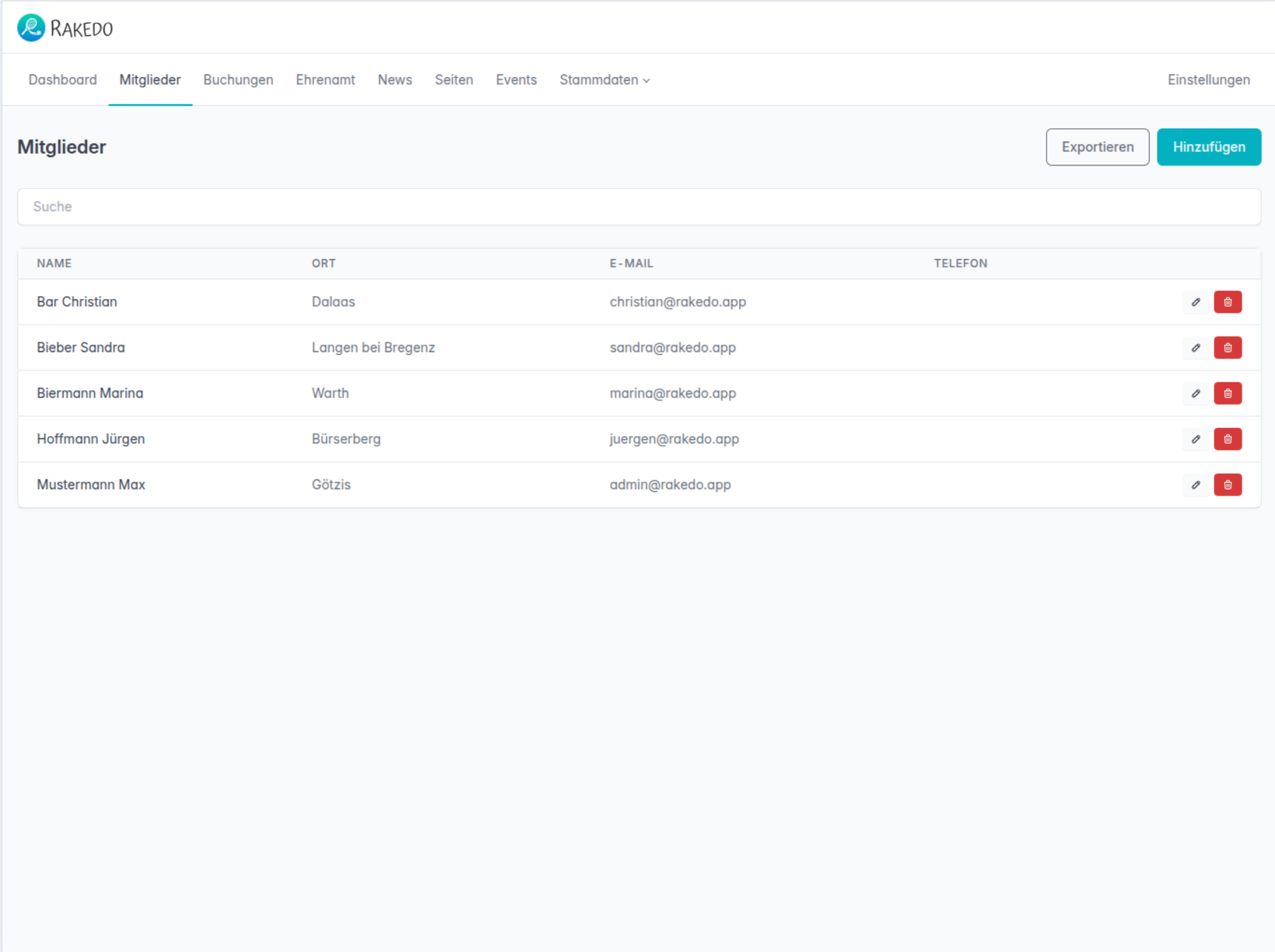Select the name Bieber Sandra
This screenshot has height=952, width=1275.
click(x=81, y=348)
